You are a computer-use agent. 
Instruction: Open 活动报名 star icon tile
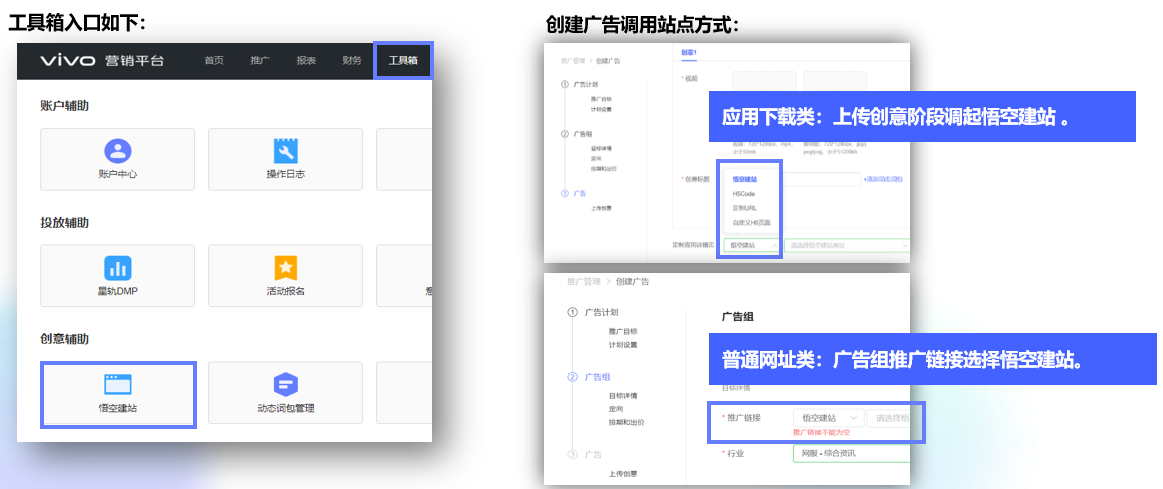coord(286,269)
